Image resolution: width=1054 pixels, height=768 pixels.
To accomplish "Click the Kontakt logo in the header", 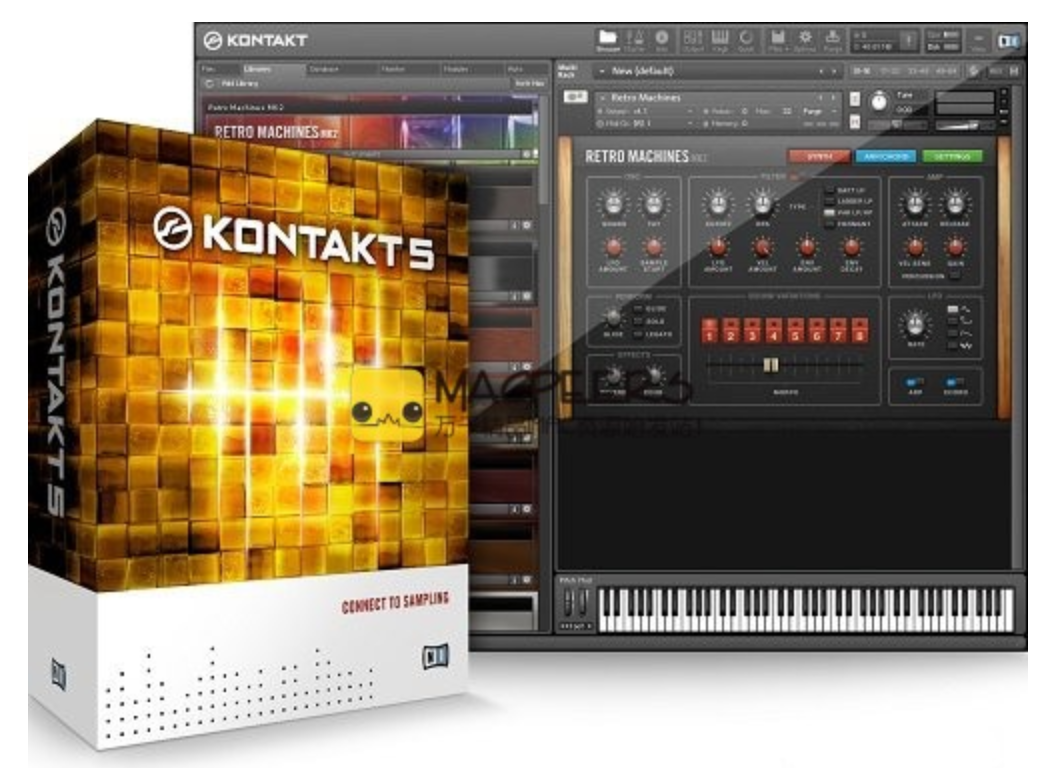I will pos(255,40).
